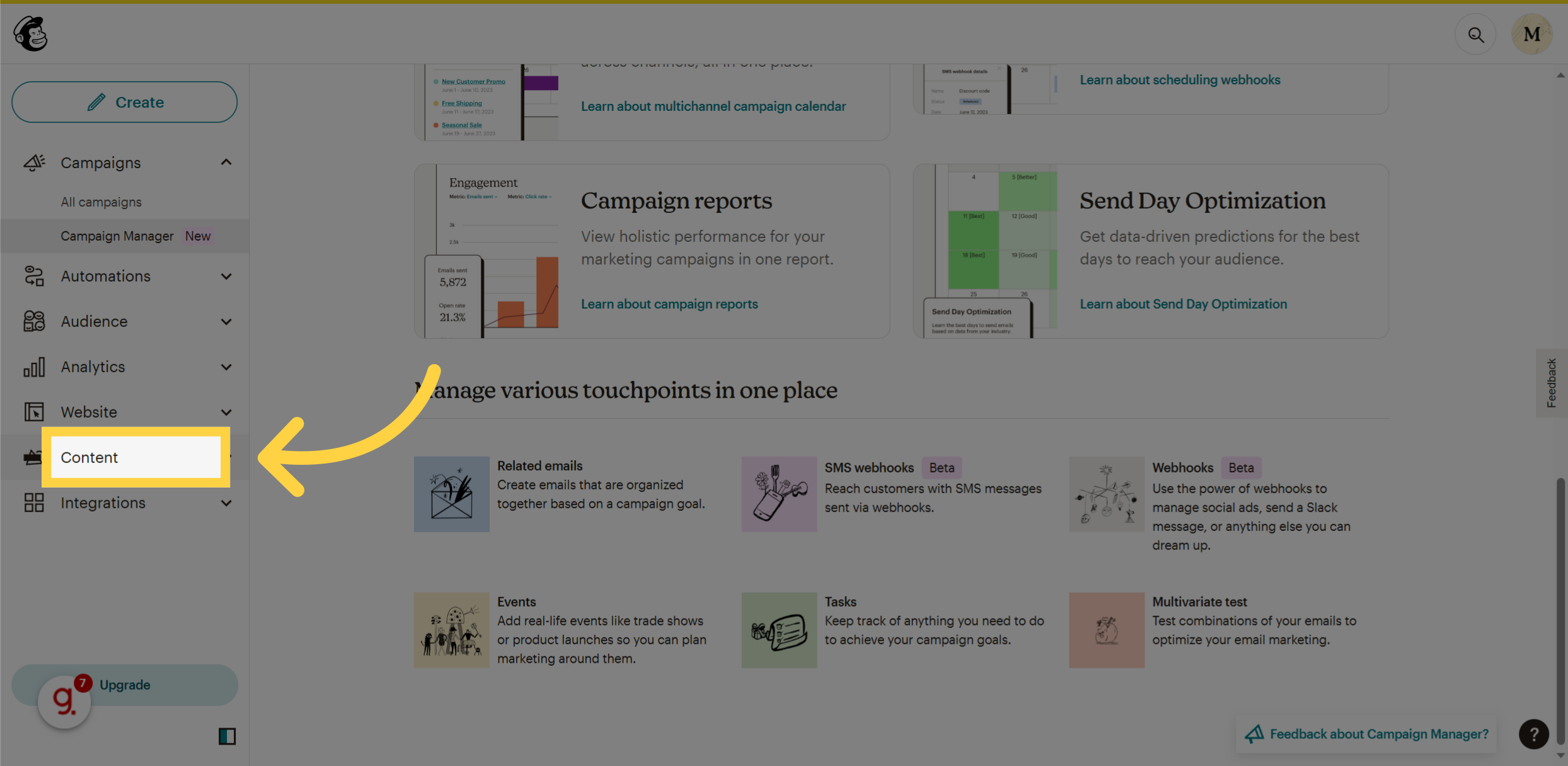Image resolution: width=1568 pixels, height=766 pixels.
Task: Toggle the sidebar collapse control
Action: tap(226, 736)
